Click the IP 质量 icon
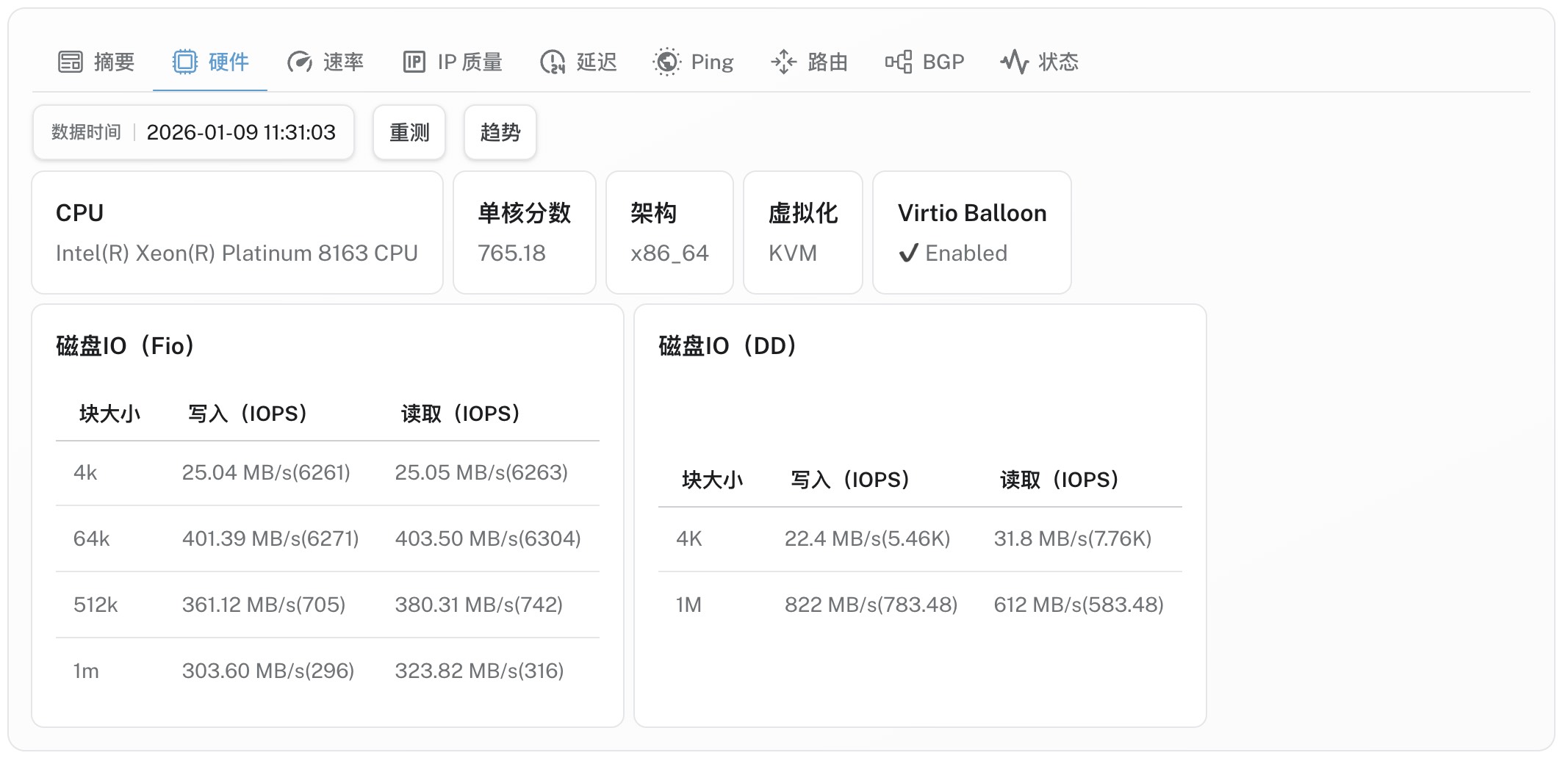Viewport: 1568px width, 761px height. coord(414,62)
